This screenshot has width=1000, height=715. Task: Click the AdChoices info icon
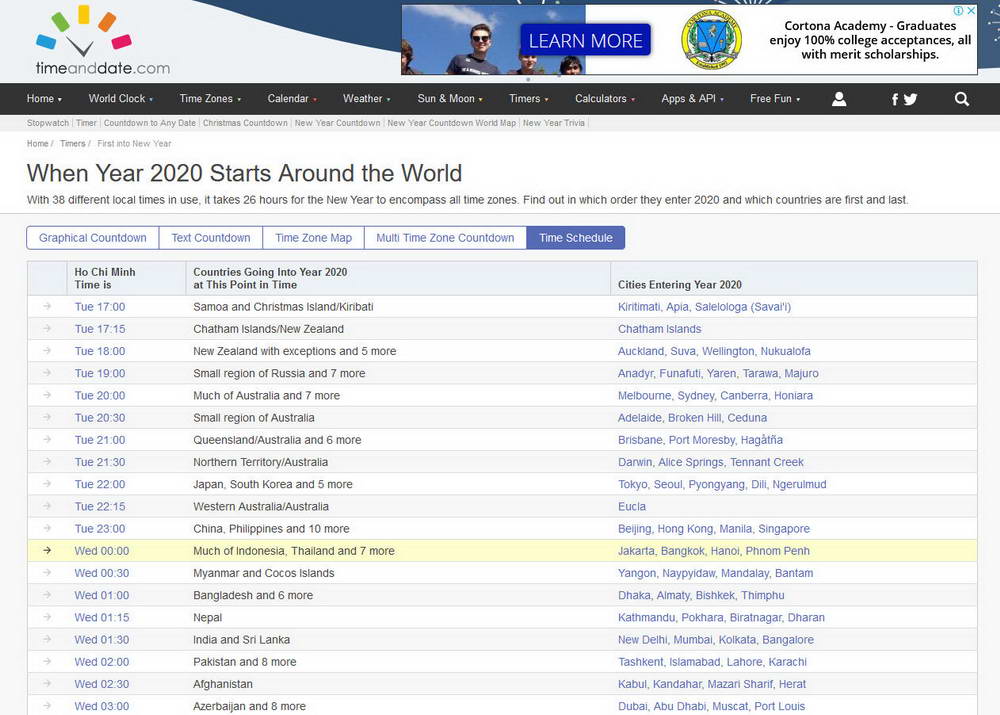[958, 11]
